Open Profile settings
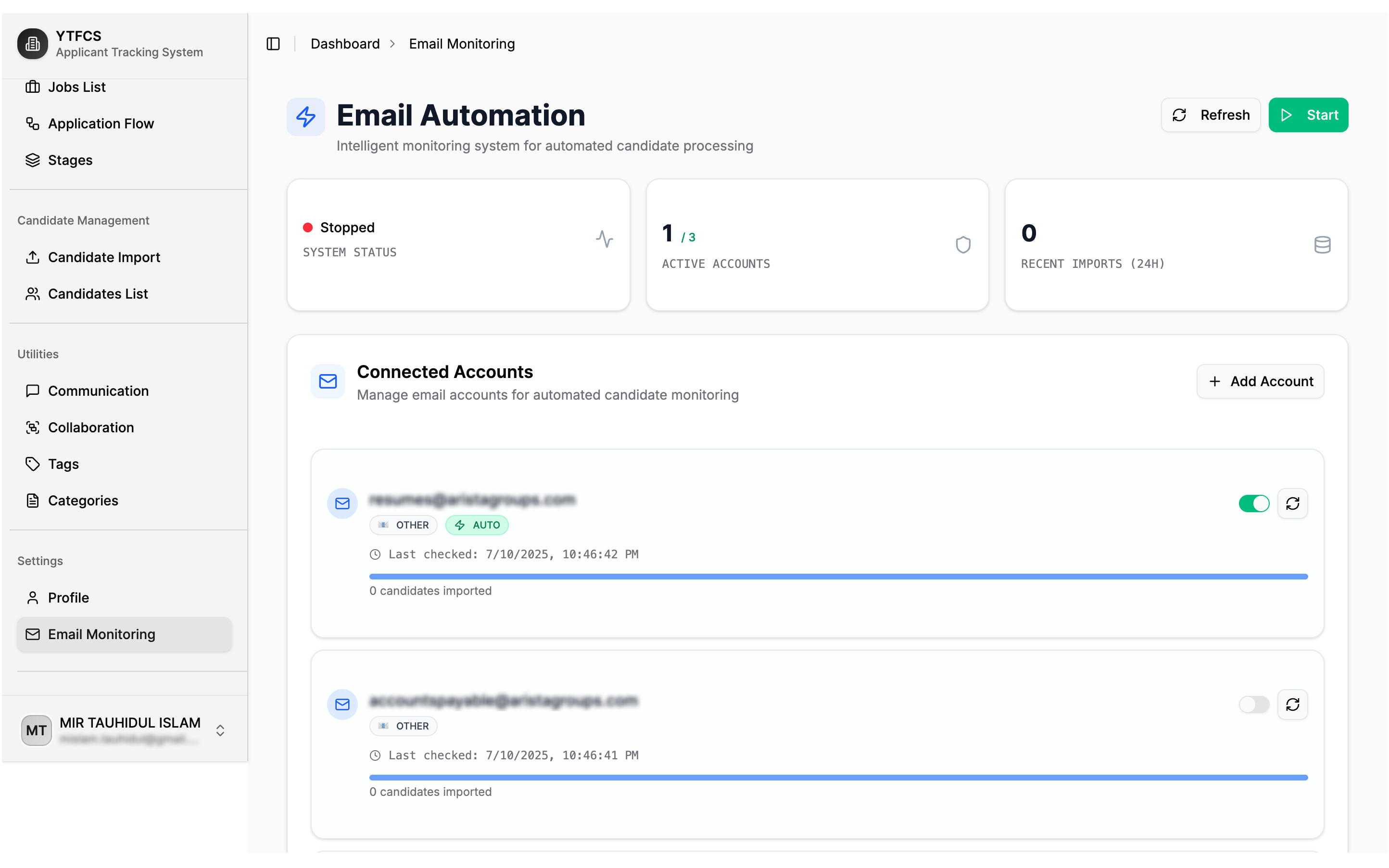This screenshot has height=868, width=1389. click(125, 598)
